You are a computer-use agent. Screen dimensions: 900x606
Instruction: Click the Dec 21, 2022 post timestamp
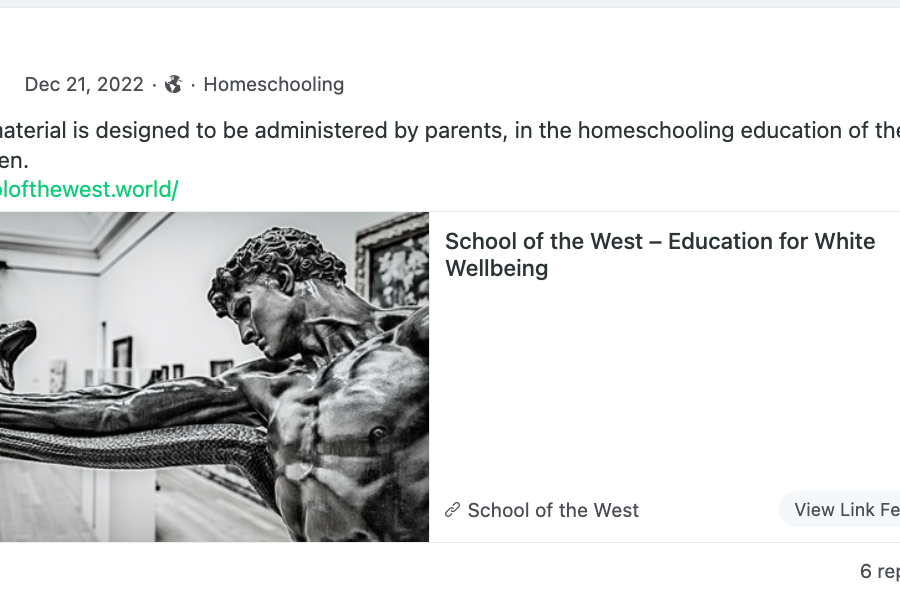point(84,84)
